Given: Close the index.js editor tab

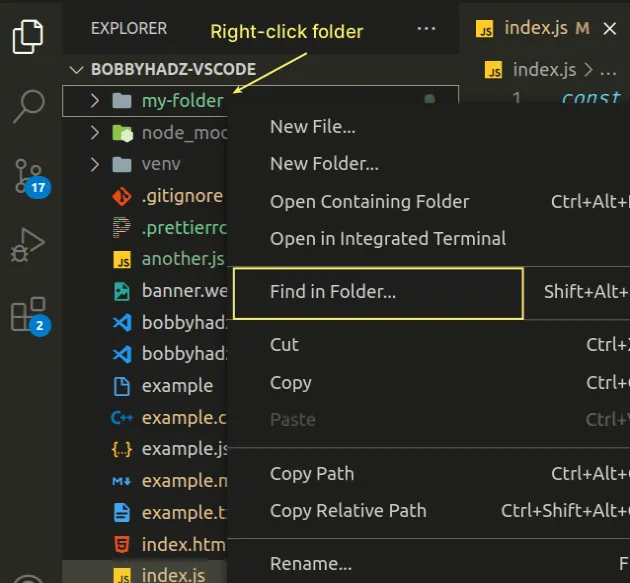Looking at the screenshot, I should tap(610, 29).
